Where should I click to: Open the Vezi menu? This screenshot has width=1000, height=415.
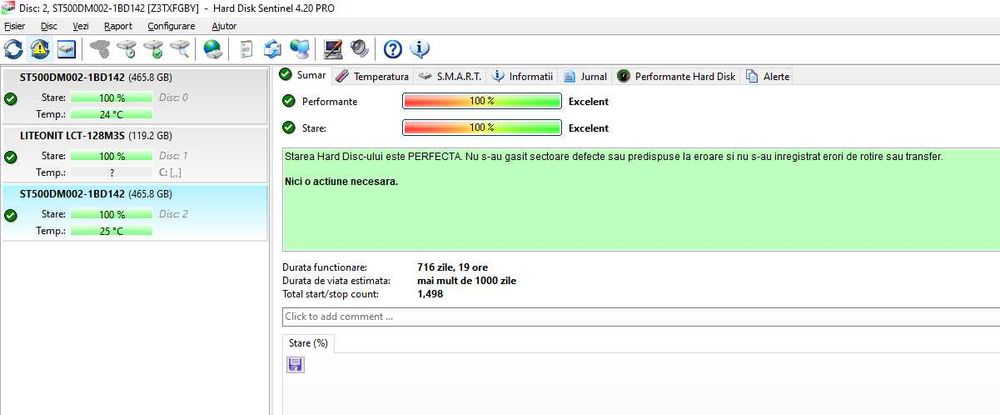click(80, 26)
